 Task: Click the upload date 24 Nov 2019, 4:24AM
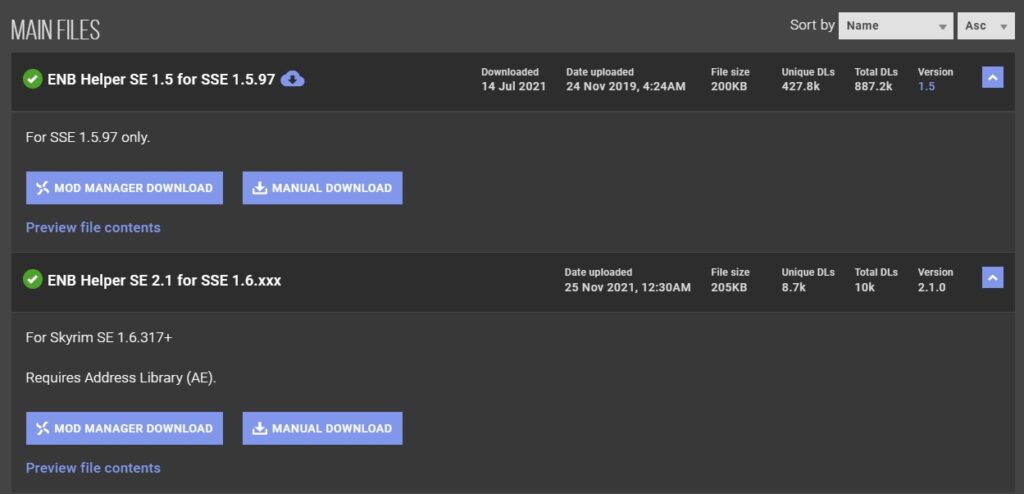tap(626, 86)
